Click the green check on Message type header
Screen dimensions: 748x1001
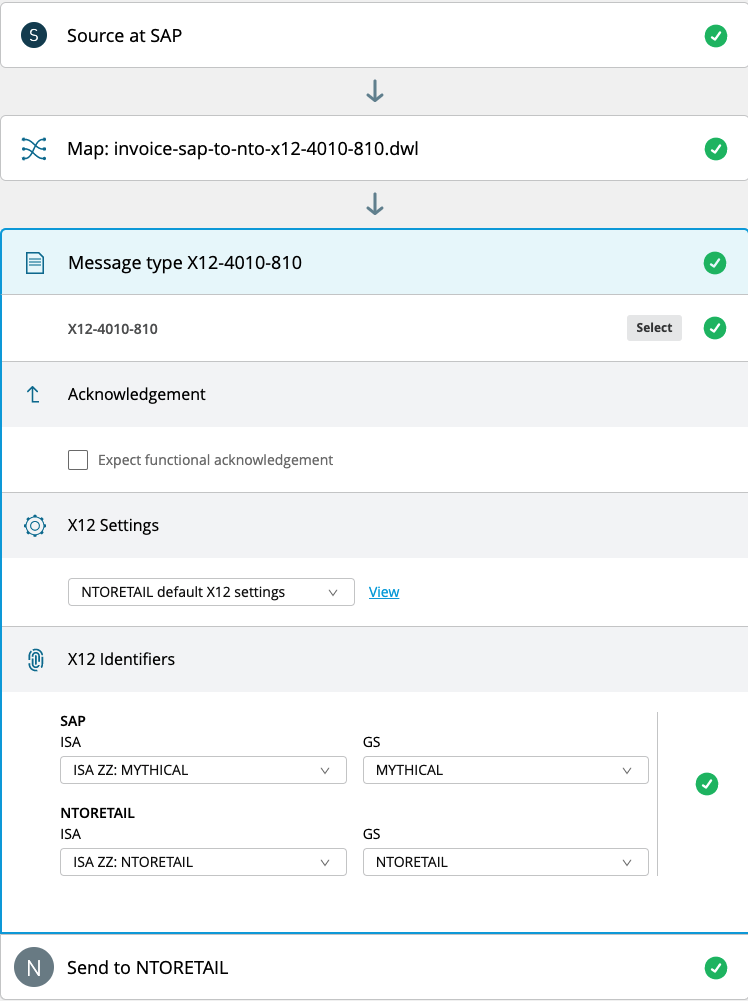pos(715,262)
